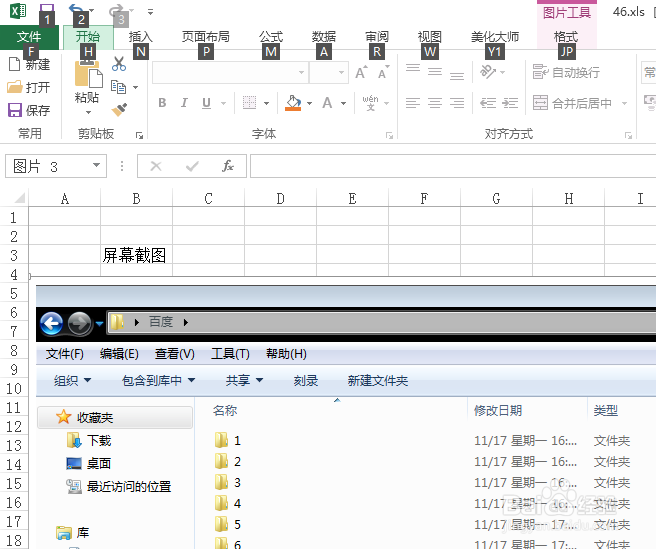Apply the fill color bucket

pos(293,103)
